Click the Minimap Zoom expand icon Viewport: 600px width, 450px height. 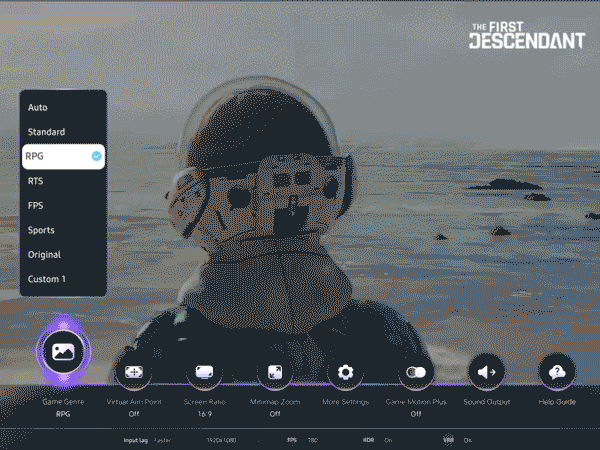coord(275,372)
